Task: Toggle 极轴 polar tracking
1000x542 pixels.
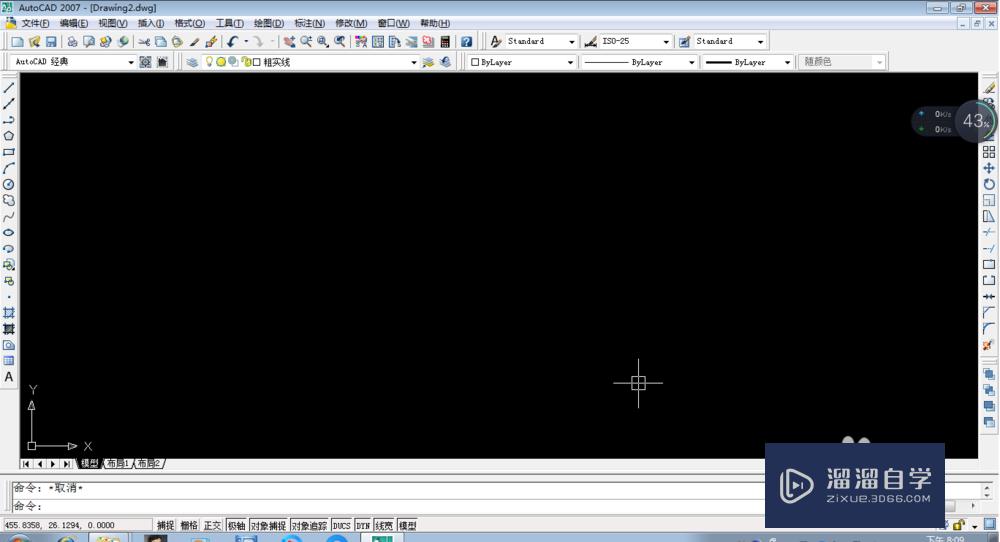Action: [x=236, y=525]
